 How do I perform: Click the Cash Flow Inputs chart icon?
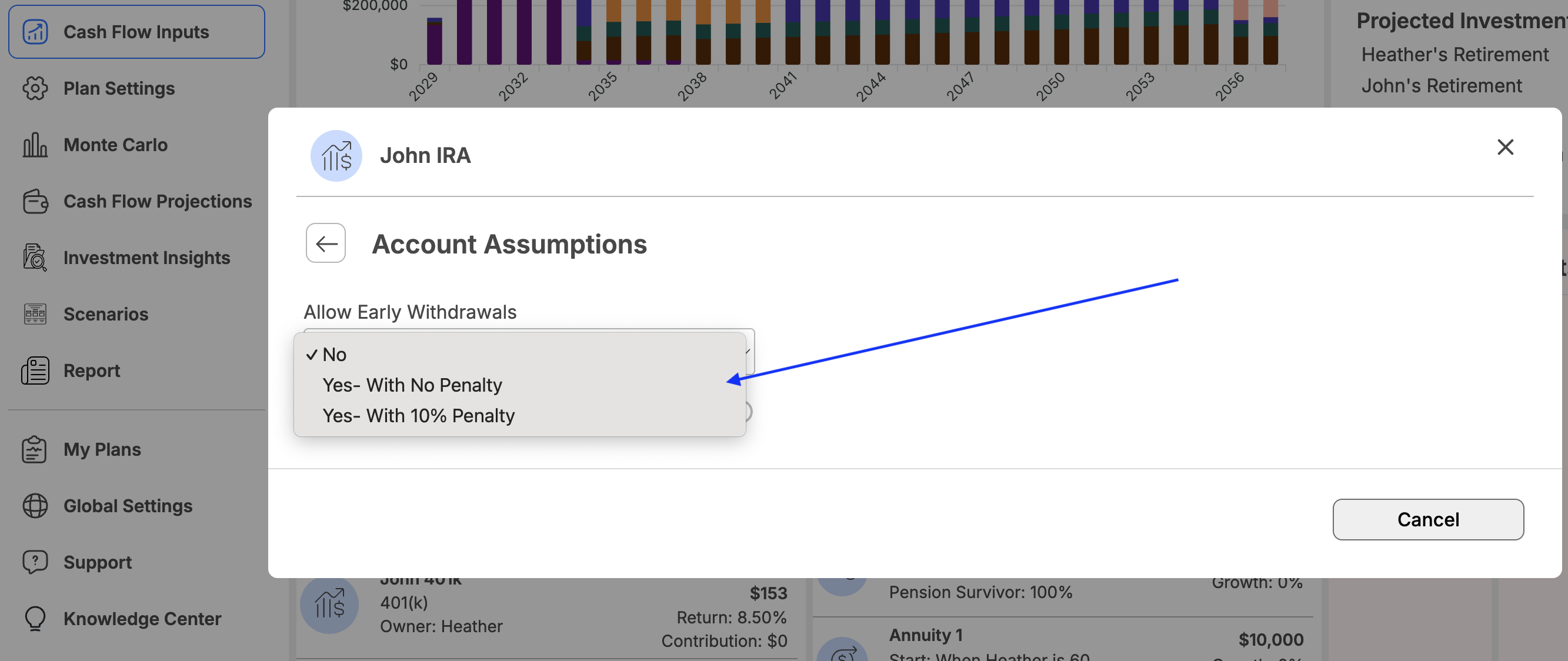coord(35,32)
